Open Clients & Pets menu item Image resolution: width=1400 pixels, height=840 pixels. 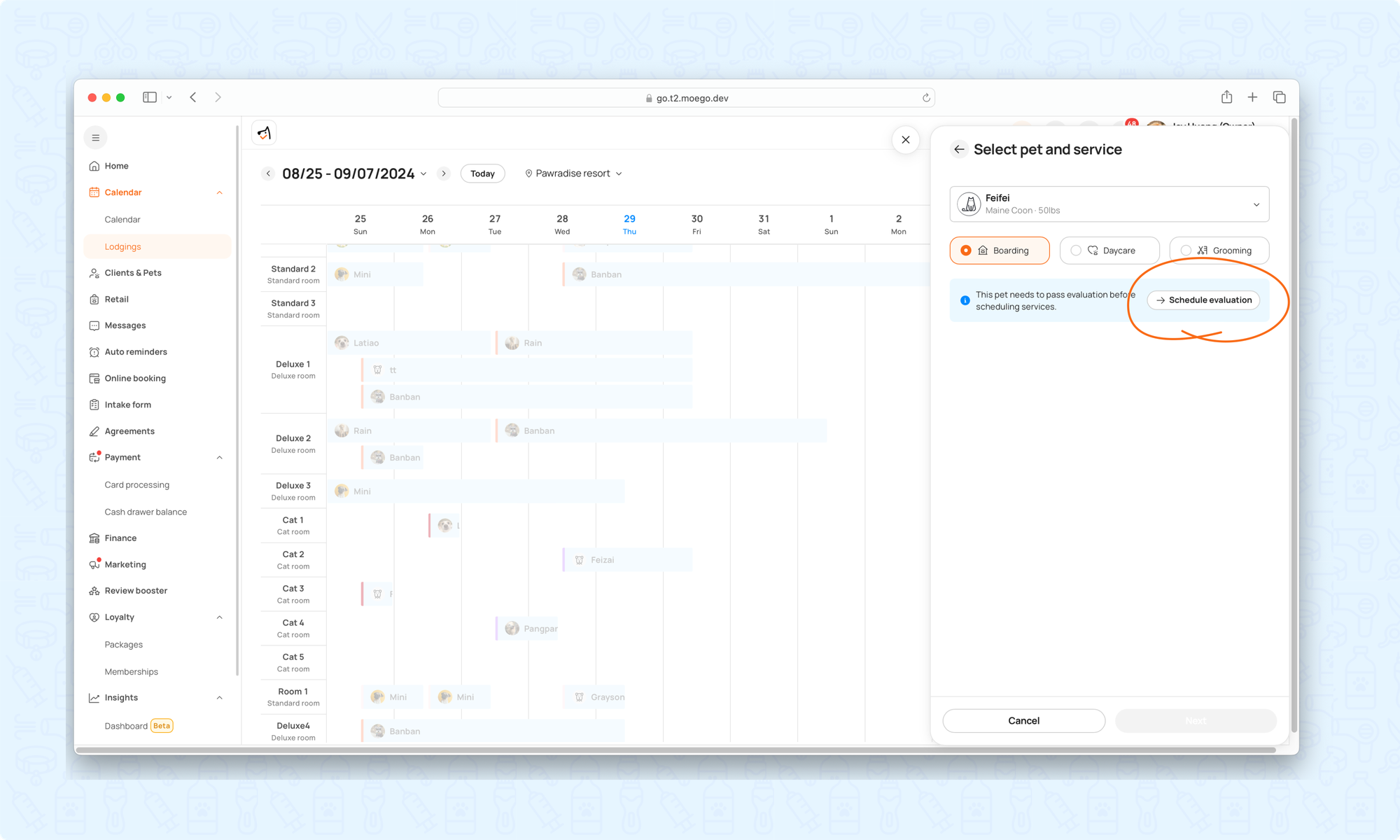coord(133,273)
